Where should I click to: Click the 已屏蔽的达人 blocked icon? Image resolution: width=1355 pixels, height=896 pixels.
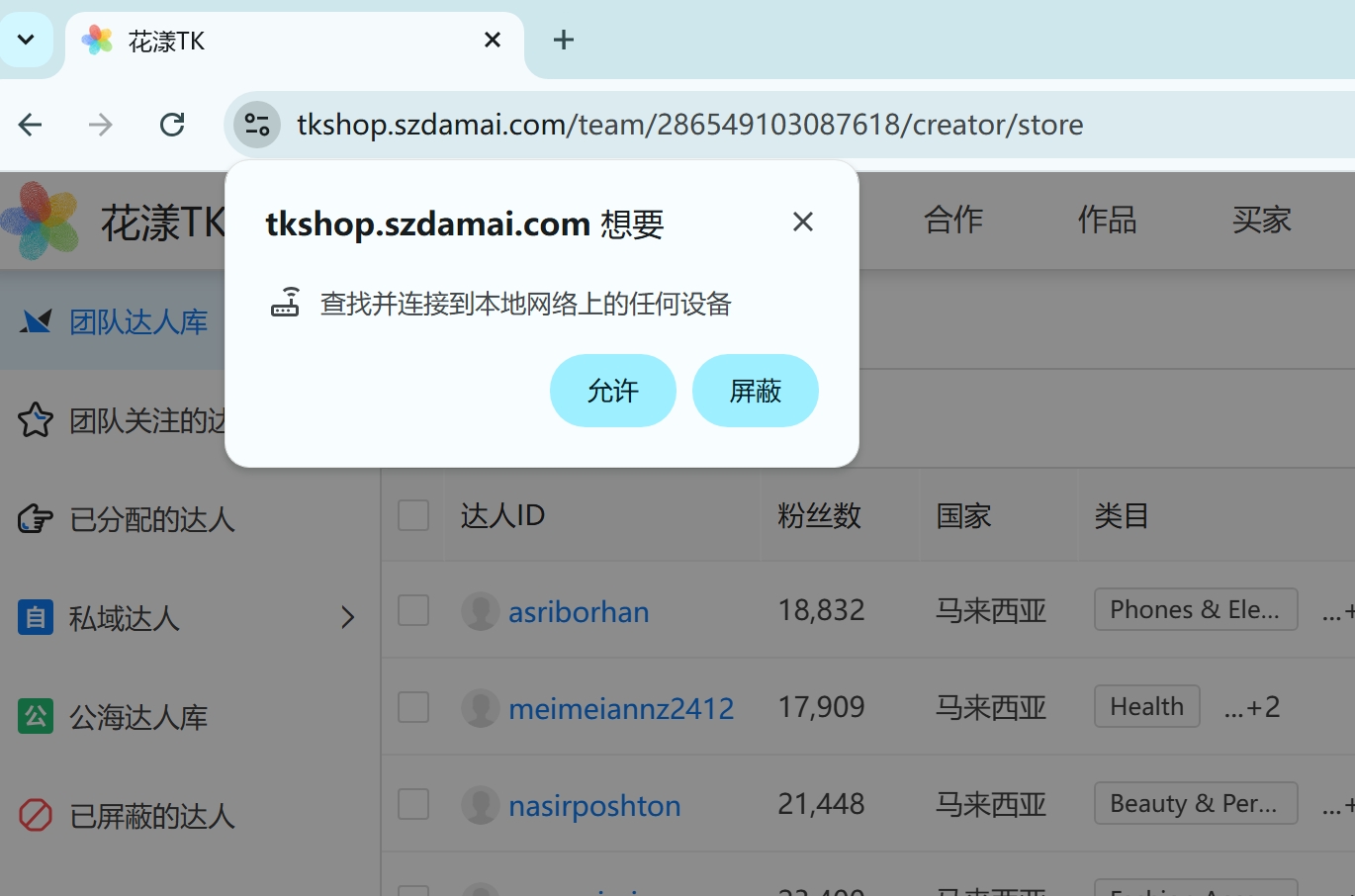click(x=36, y=816)
